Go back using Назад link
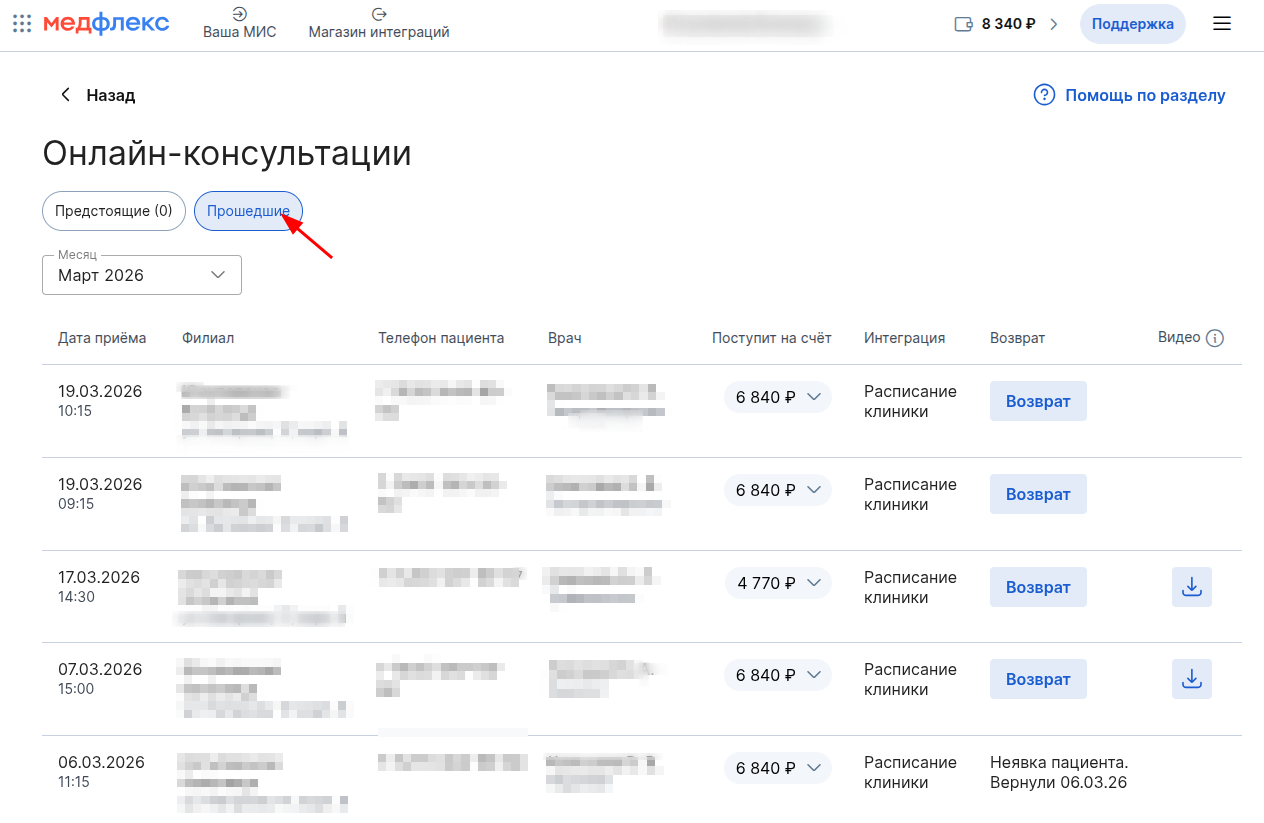 [97, 95]
